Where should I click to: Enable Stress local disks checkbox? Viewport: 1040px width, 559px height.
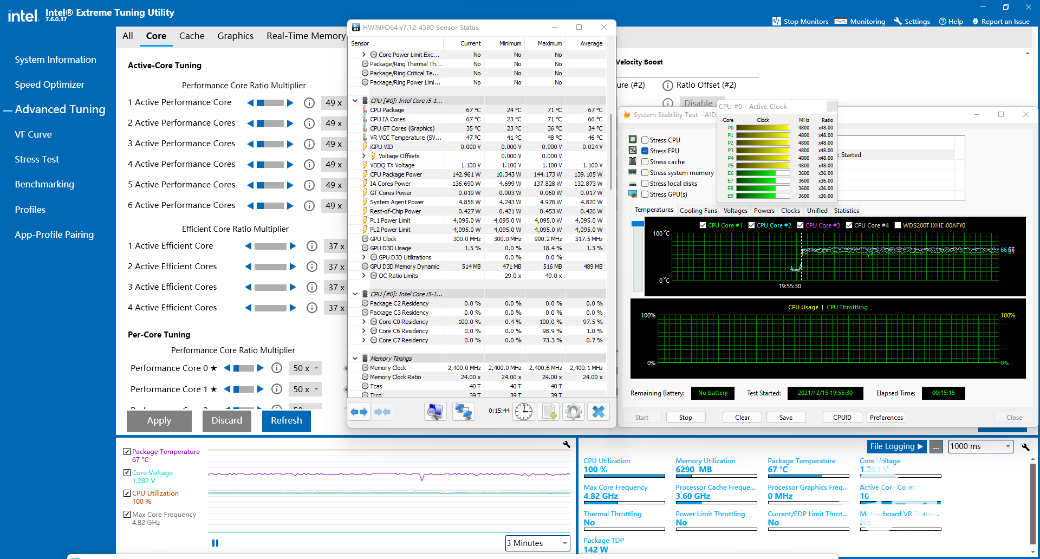tap(645, 184)
